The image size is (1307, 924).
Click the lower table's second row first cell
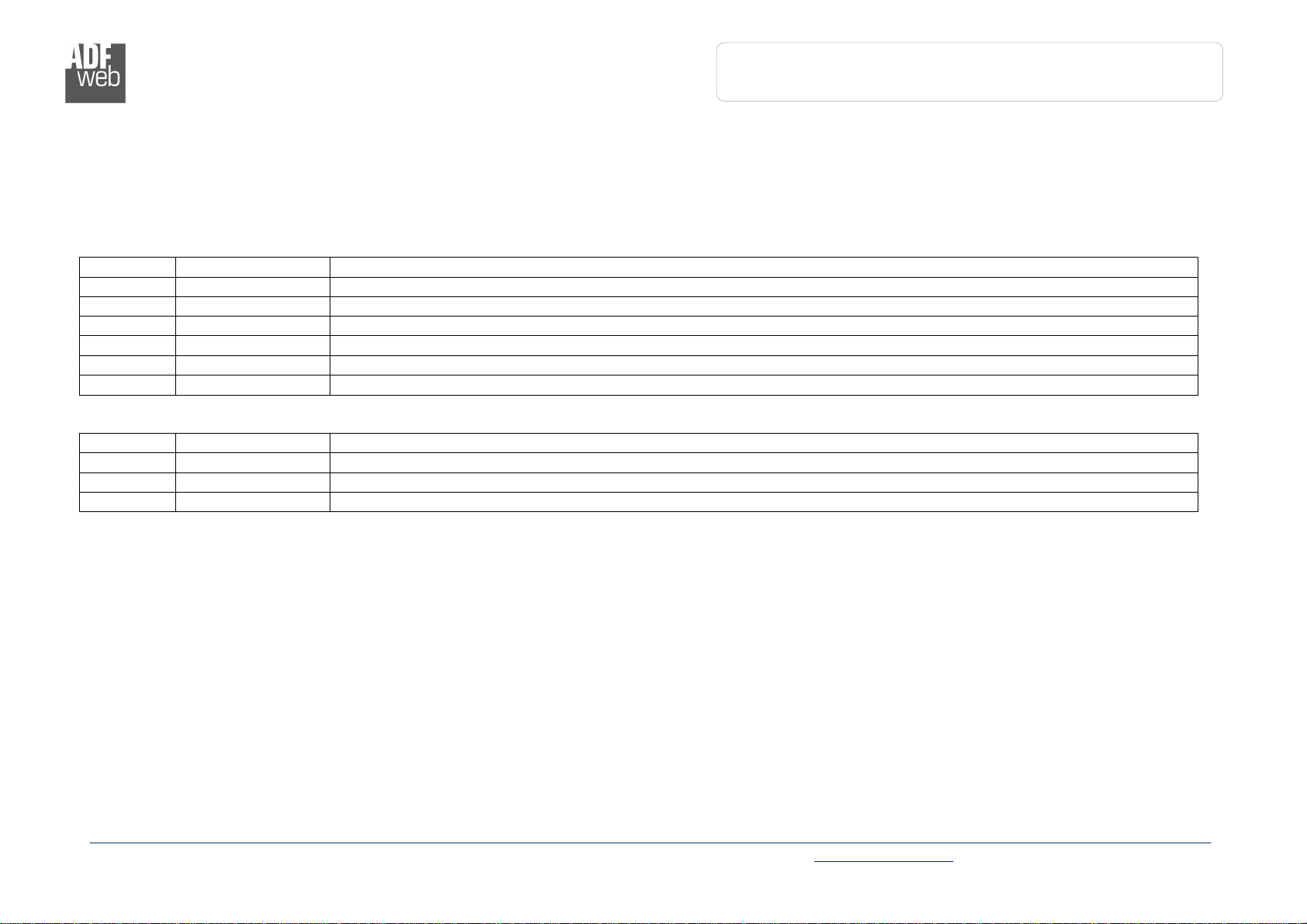(x=128, y=462)
